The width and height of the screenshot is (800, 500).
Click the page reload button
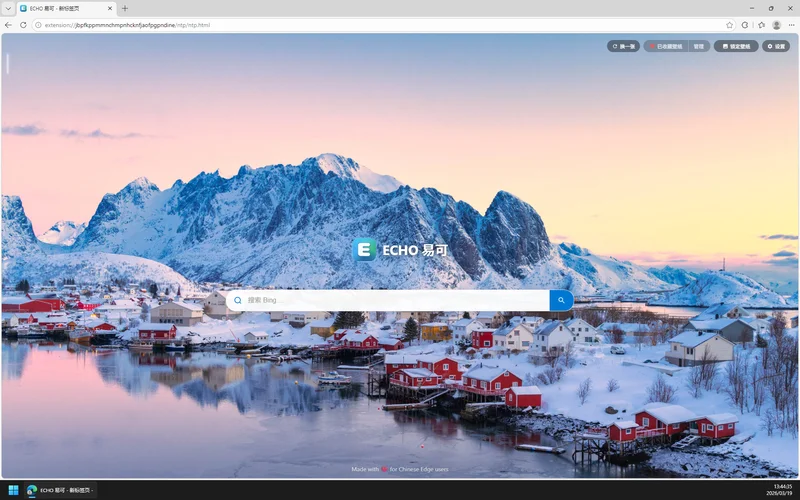(23, 25)
